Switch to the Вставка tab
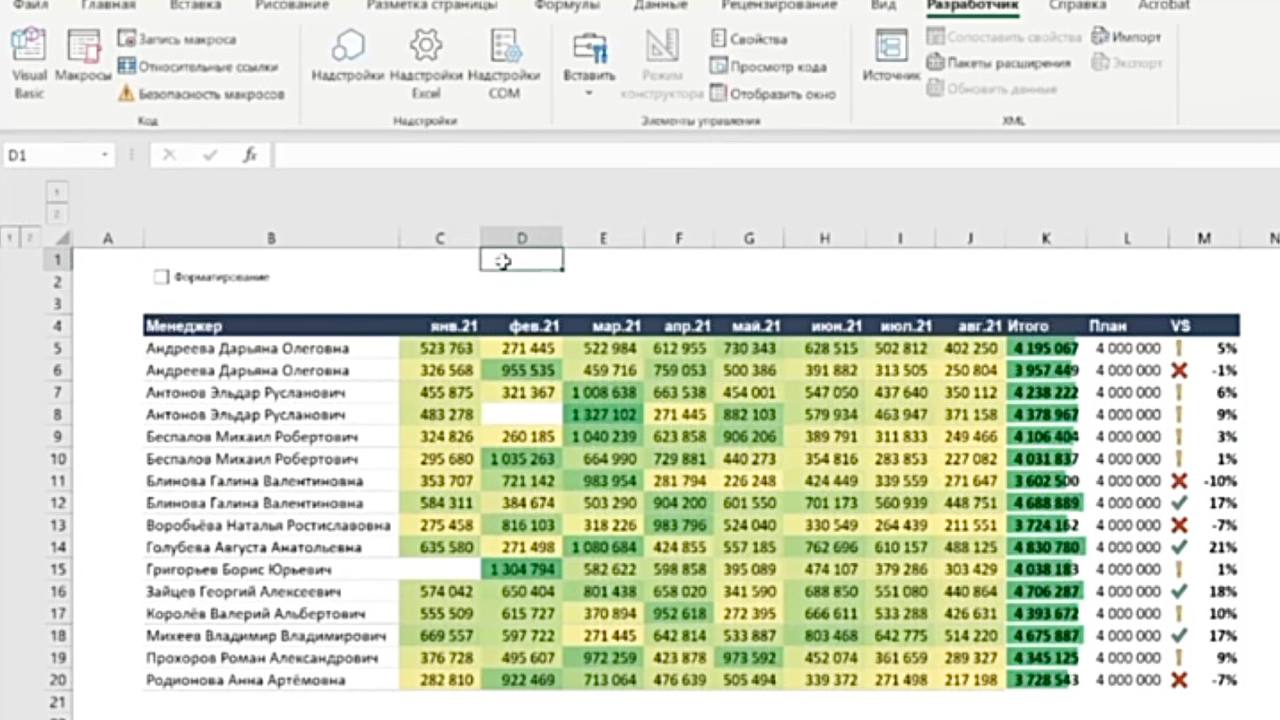This screenshot has width=1280, height=720. pyautogui.click(x=196, y=5)
